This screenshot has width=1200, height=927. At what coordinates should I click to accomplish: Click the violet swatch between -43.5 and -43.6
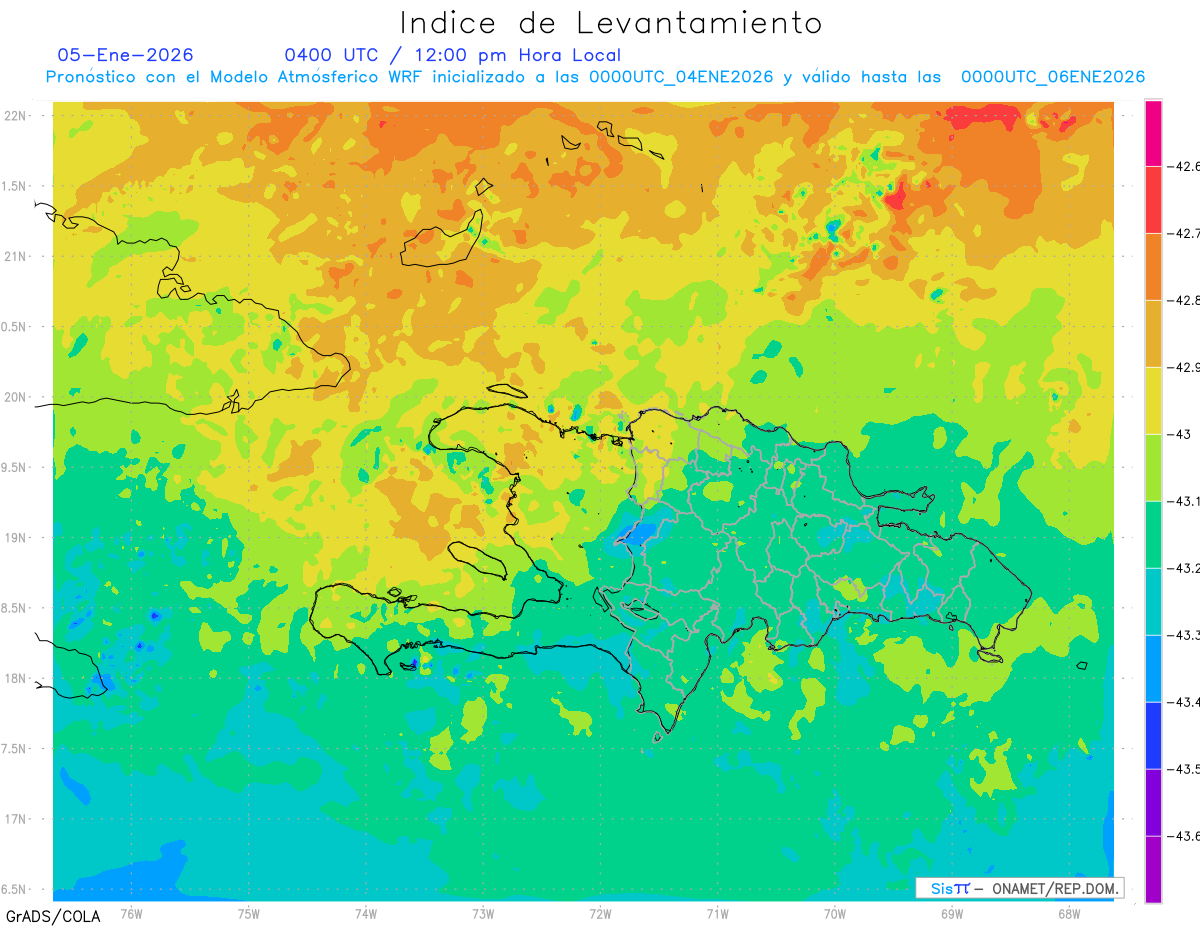pos(1153,803)
